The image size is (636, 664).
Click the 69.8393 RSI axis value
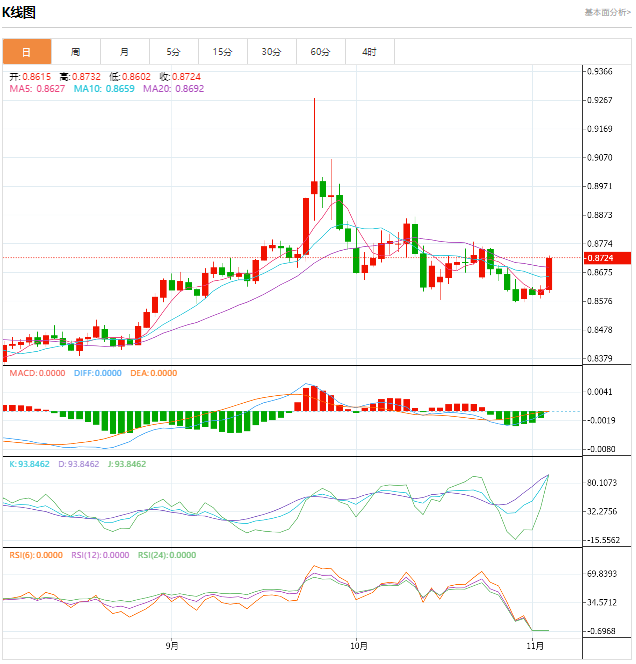click(x=602, y=574)
